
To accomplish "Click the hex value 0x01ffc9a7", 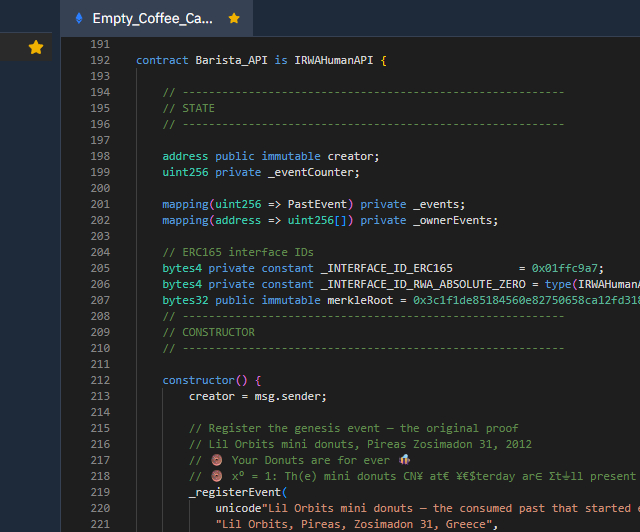I will point(567,268).
